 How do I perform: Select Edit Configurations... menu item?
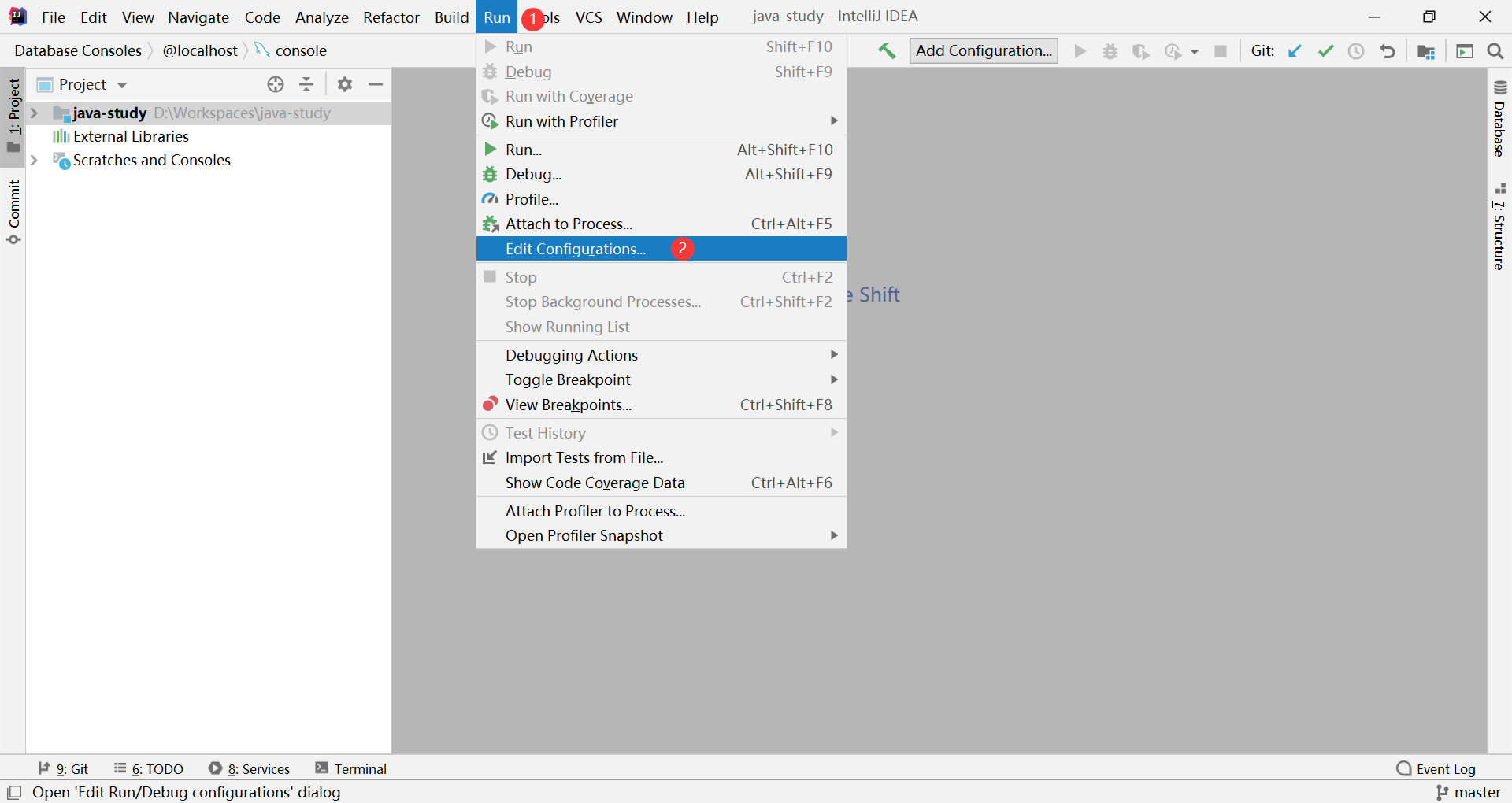point(661,249)
